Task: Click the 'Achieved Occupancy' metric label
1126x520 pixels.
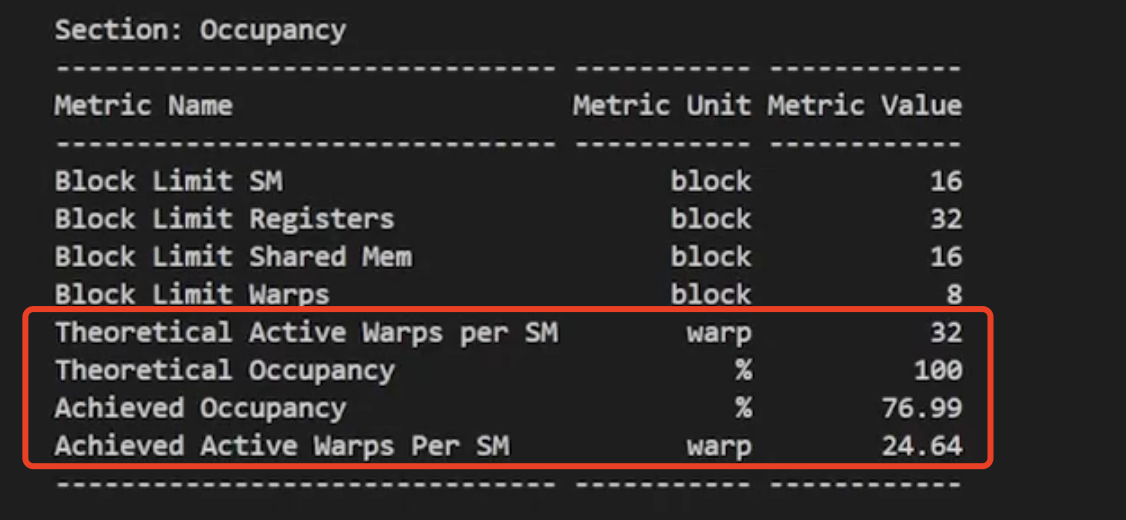Action: [x=200, y=409]
